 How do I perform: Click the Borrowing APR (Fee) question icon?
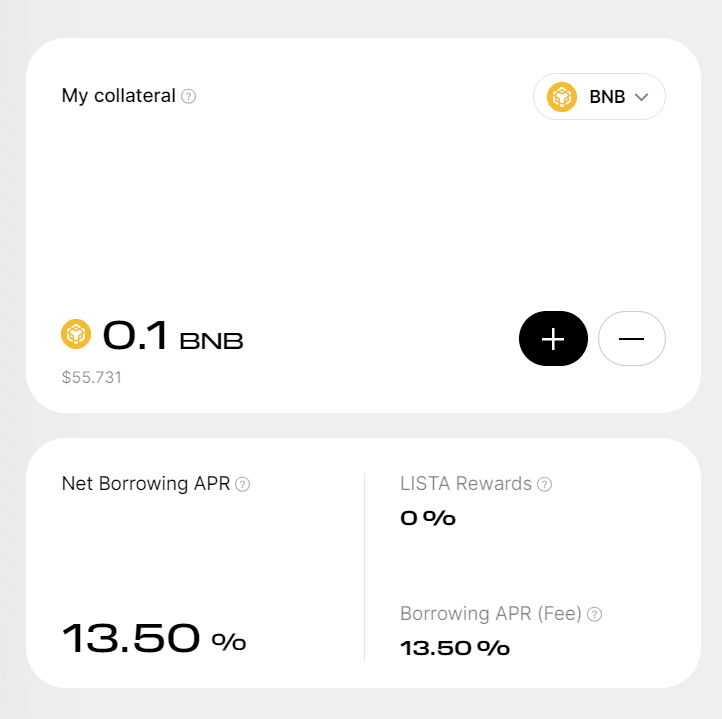(x=594, y=615)
